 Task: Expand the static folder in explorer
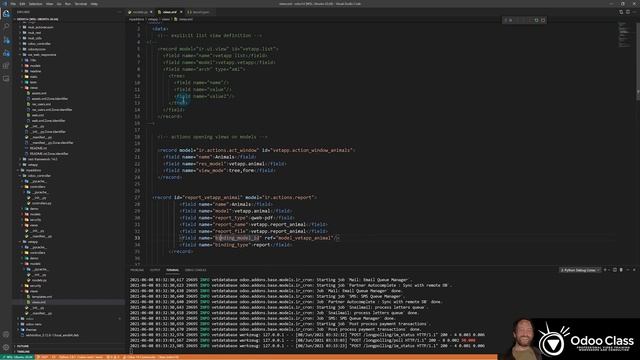(33, 77)
